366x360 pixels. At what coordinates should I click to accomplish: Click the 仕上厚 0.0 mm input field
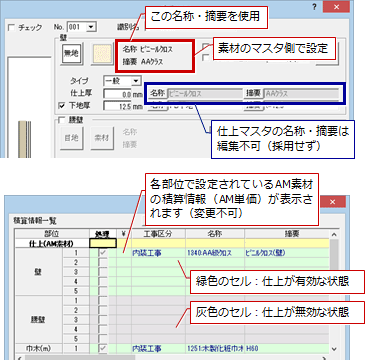click(117, 94)
